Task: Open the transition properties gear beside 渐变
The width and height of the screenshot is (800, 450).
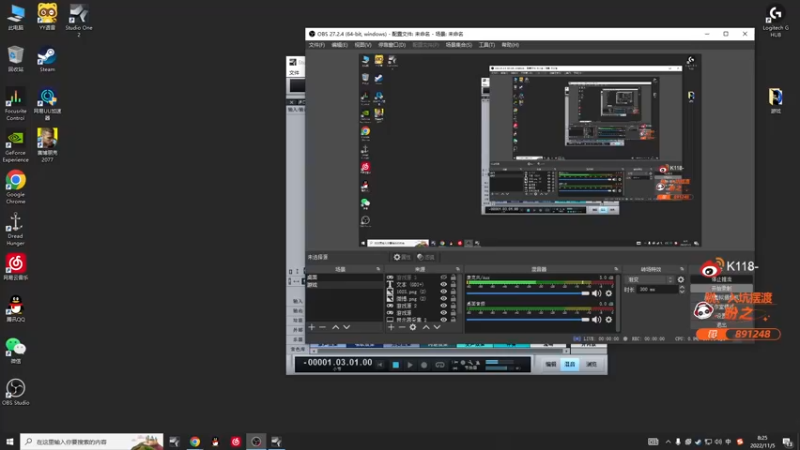Action: coord(681,280)
